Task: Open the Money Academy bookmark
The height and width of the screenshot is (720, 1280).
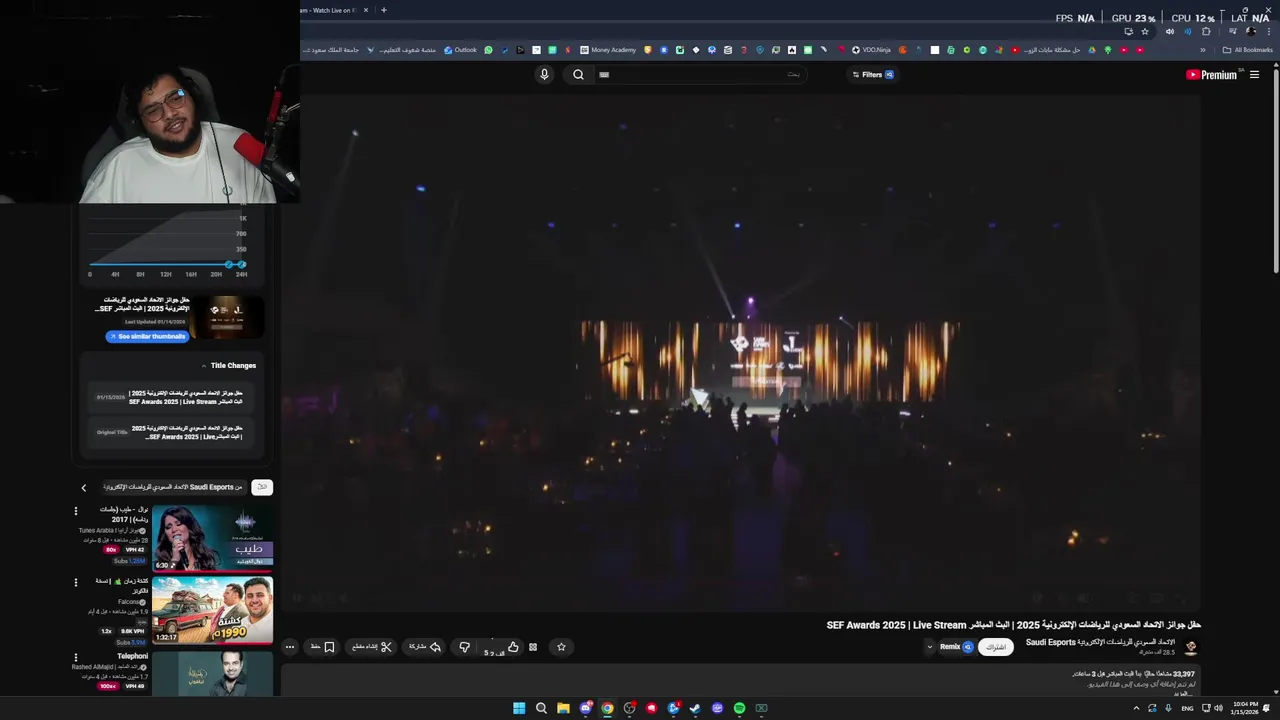Action: 607,50
